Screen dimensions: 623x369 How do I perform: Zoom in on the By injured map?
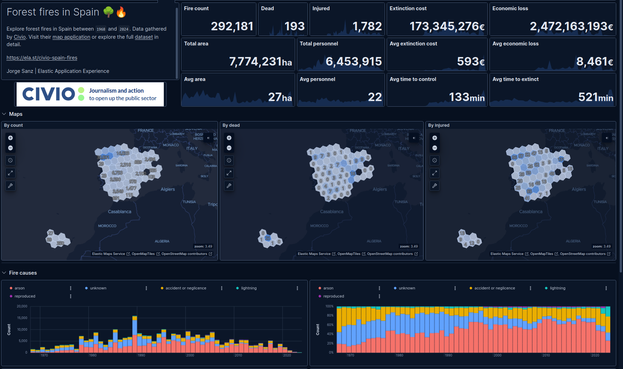point(434,138)
